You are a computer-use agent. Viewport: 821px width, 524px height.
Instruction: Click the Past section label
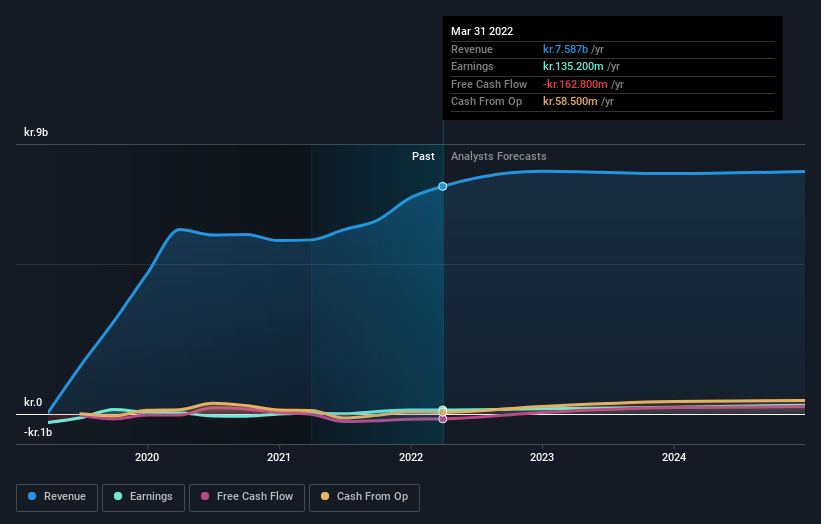coord(423,156)
